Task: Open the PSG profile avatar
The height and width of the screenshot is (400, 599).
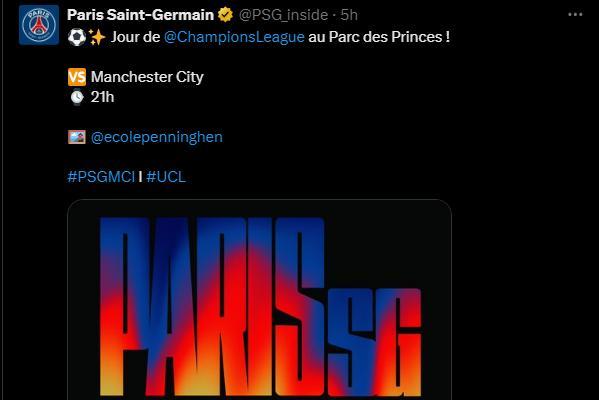Action: click(39, 25)
